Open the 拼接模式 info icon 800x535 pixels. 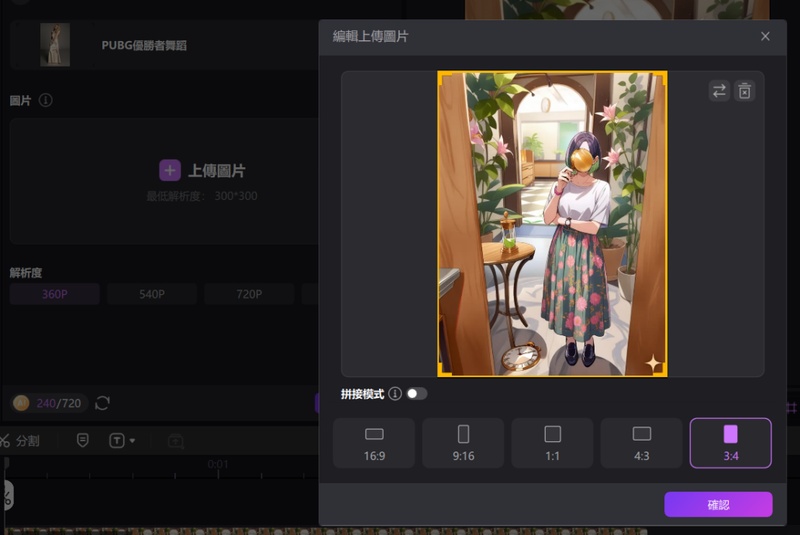tap(395, 394)
